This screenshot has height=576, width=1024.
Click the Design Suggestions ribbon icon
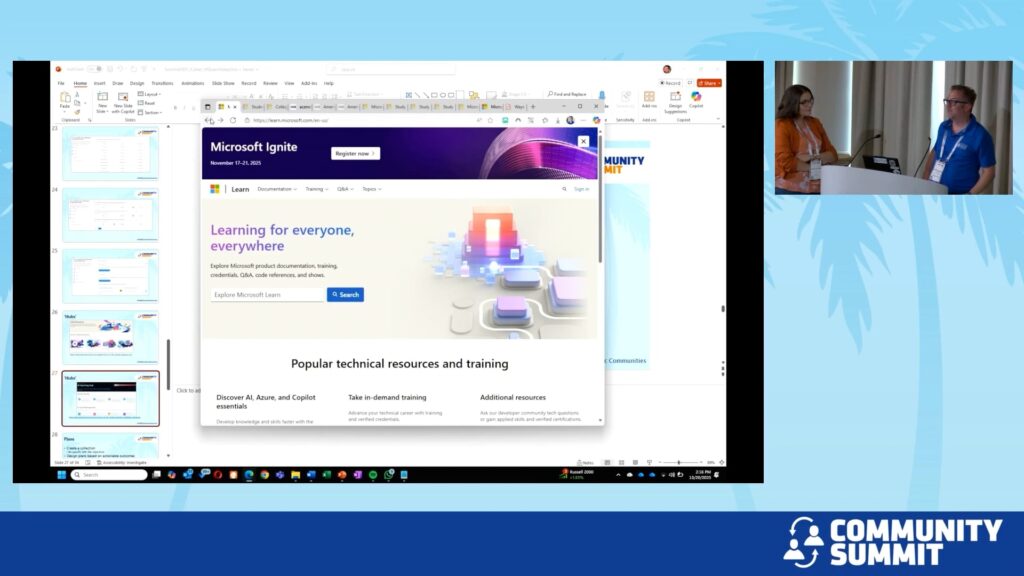tap(675, 99)
